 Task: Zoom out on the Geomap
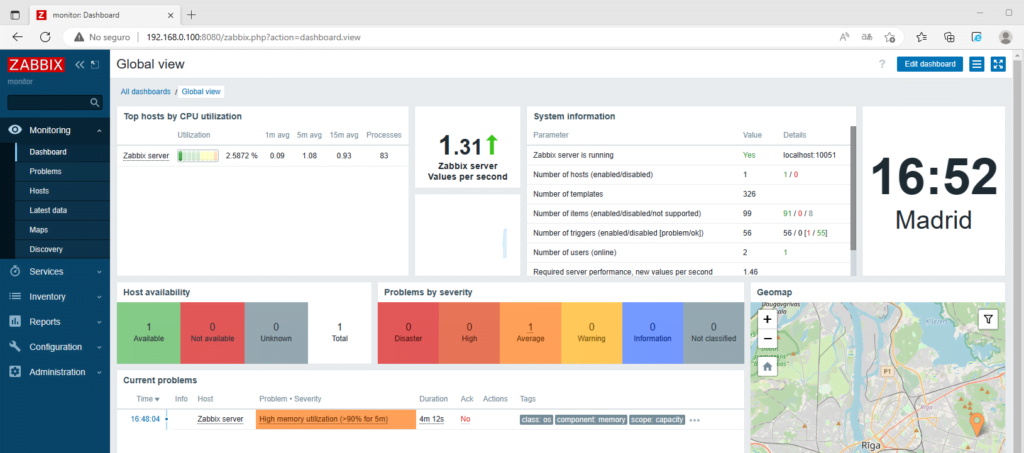(767, 338)
